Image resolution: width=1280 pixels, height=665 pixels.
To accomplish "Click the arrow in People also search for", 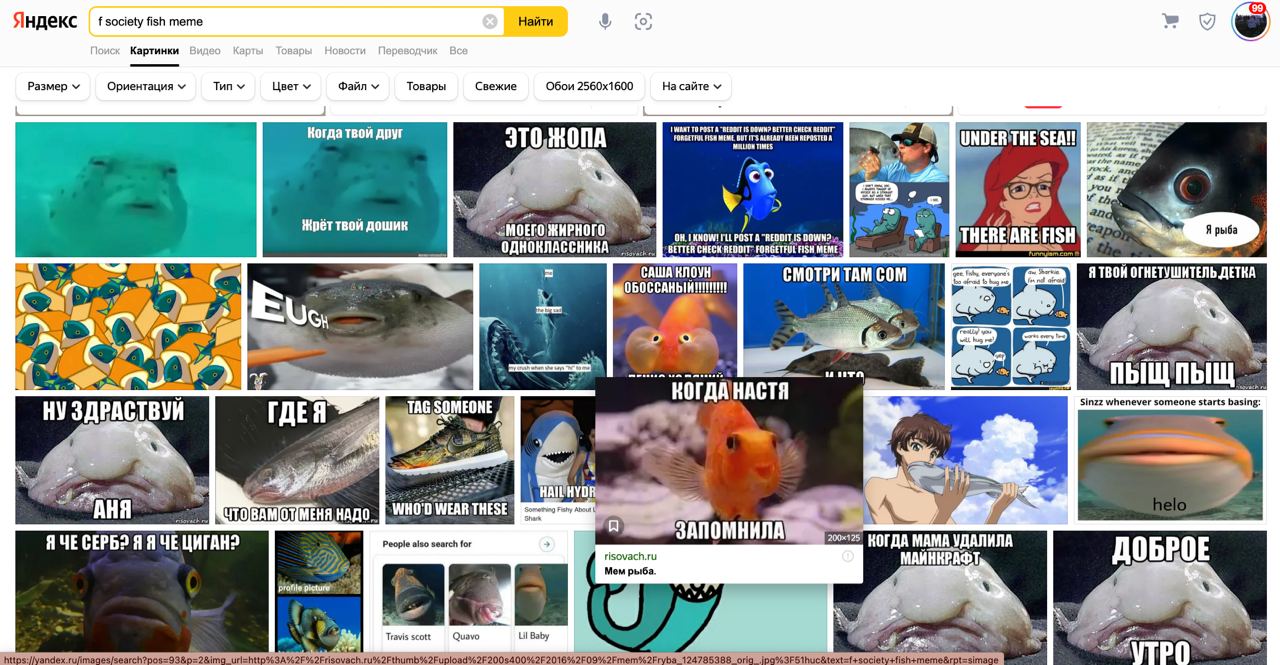I will (x=546, y=544).
